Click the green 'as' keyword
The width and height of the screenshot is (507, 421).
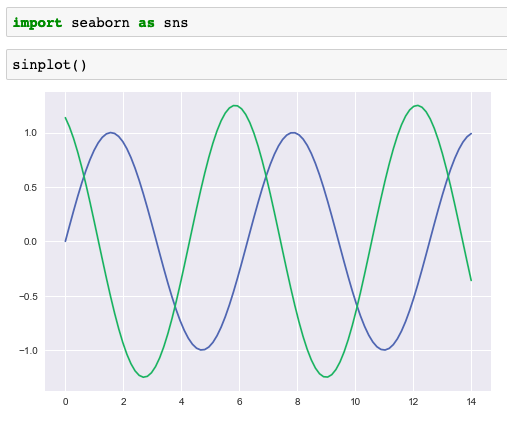[146, 23]
